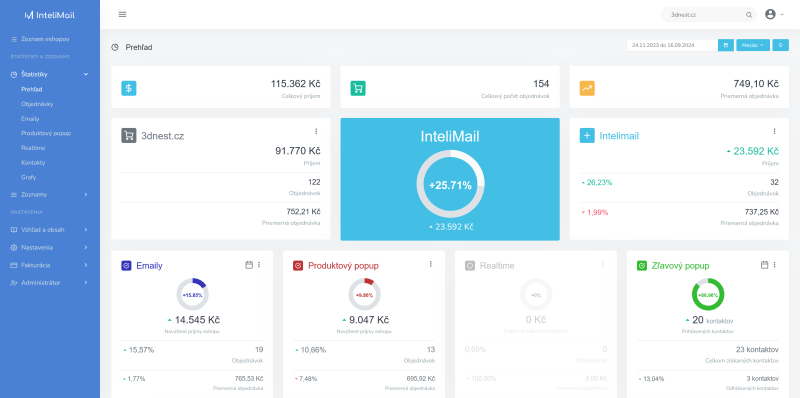Select Prehľad in the sidebar

(32, 89)
